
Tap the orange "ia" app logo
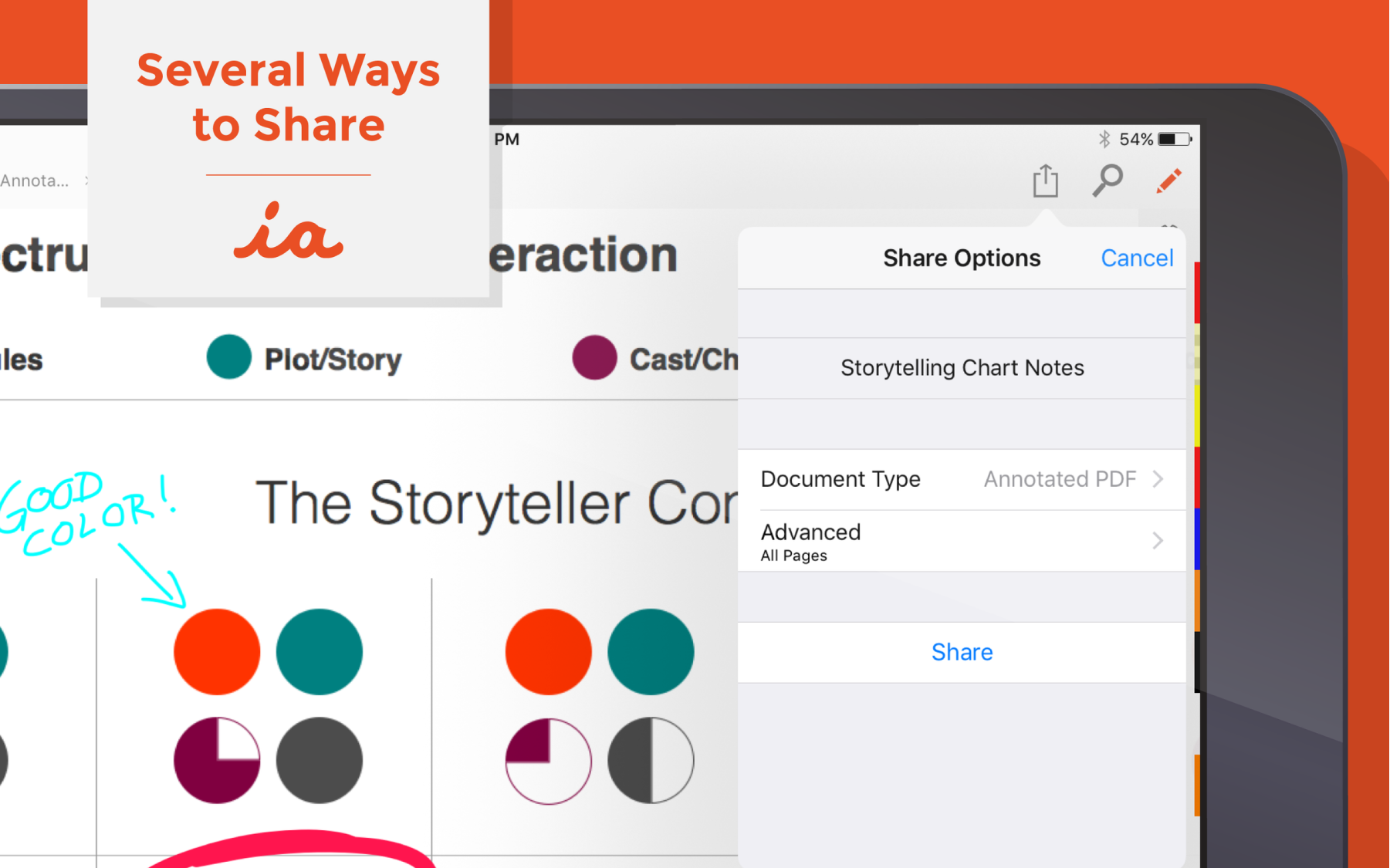288,232
